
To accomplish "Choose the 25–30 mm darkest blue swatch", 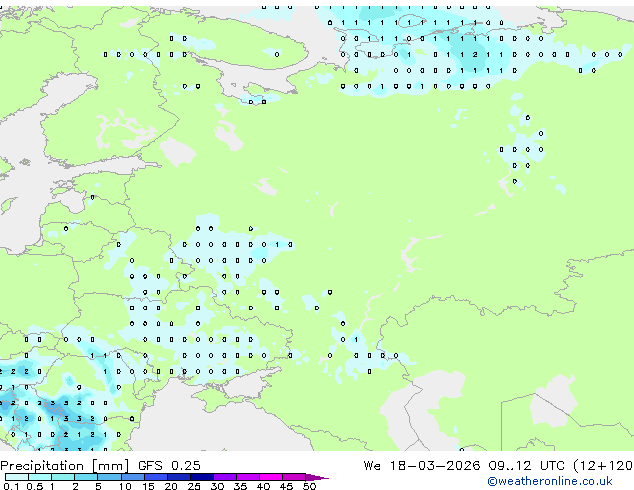I will point(201,477).
